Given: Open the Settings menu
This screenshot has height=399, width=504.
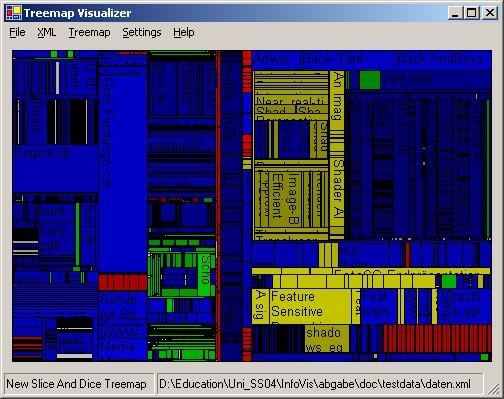Looking at the screenshot, I should coord(142,32).
